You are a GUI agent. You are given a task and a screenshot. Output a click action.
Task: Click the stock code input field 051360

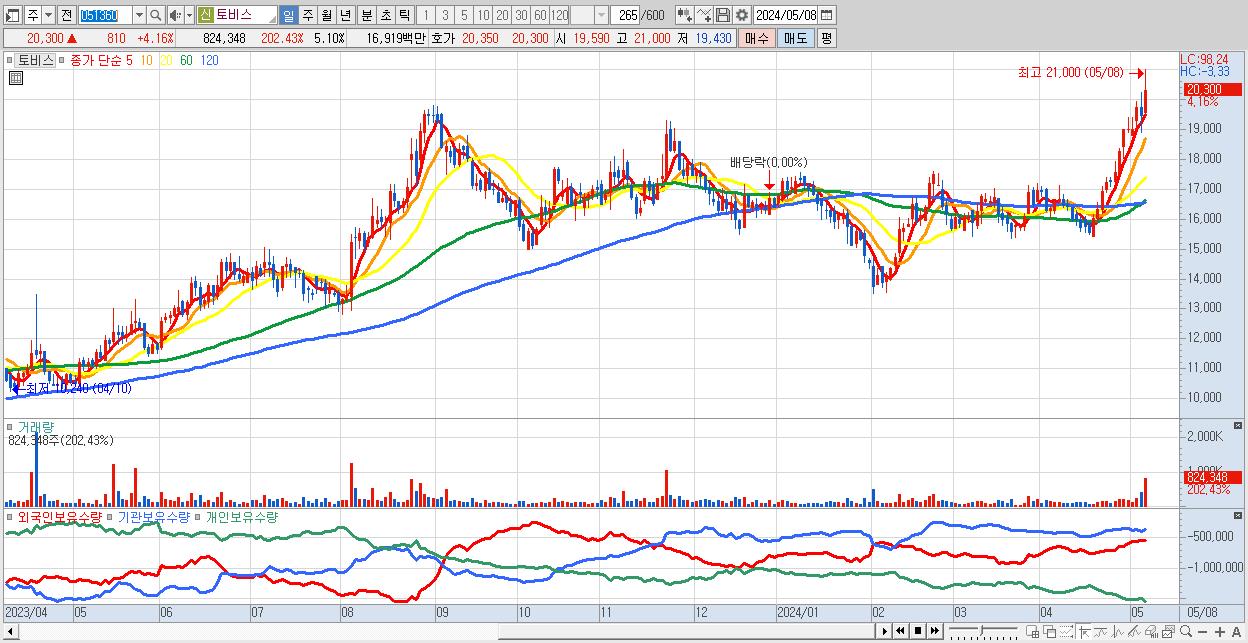point(106,15)
